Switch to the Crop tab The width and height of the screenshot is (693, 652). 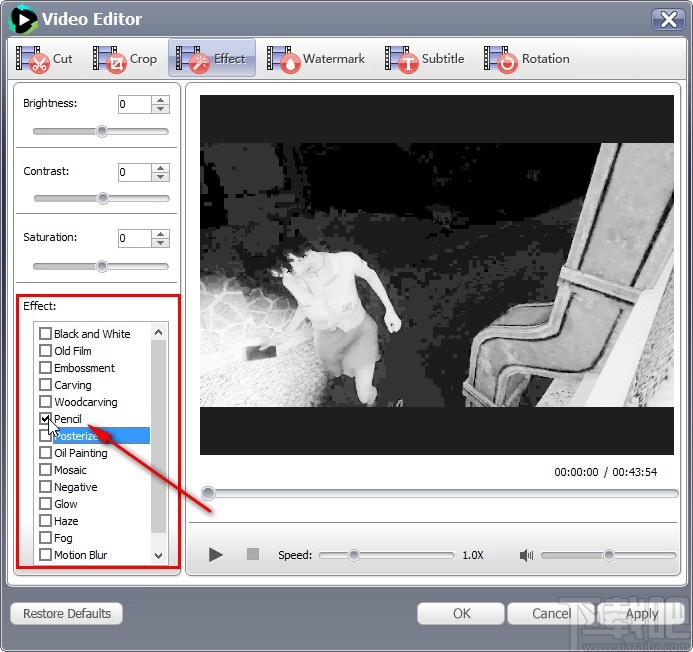point(125,59)
